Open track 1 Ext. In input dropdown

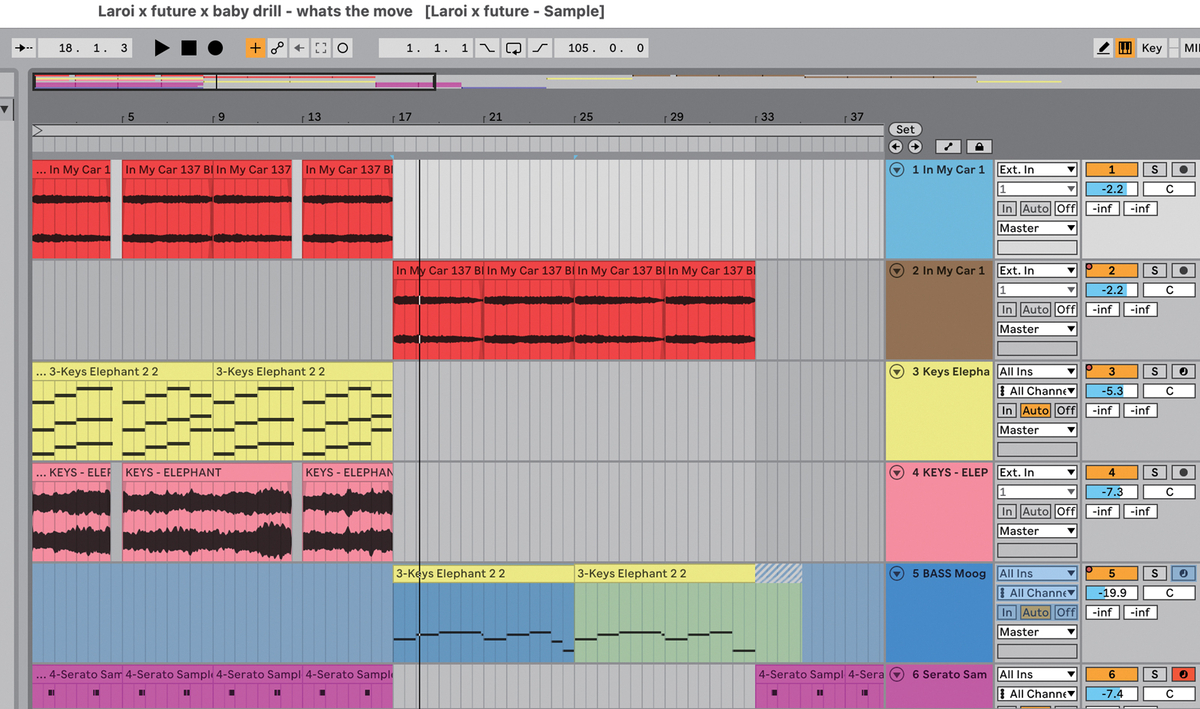click(x=1037, y=170)
